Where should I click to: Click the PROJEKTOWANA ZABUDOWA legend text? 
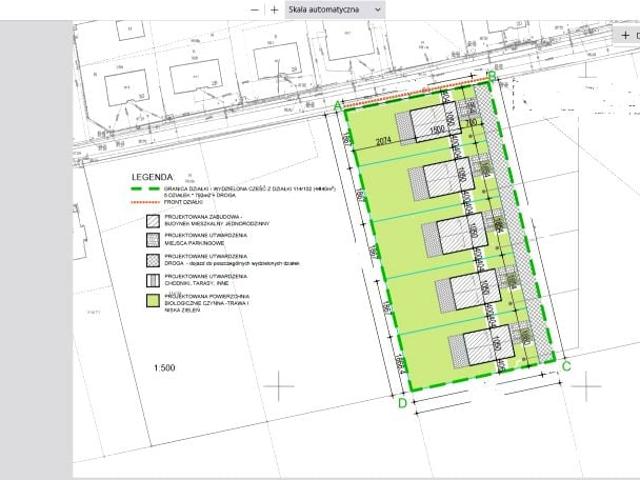pos(203,216)
